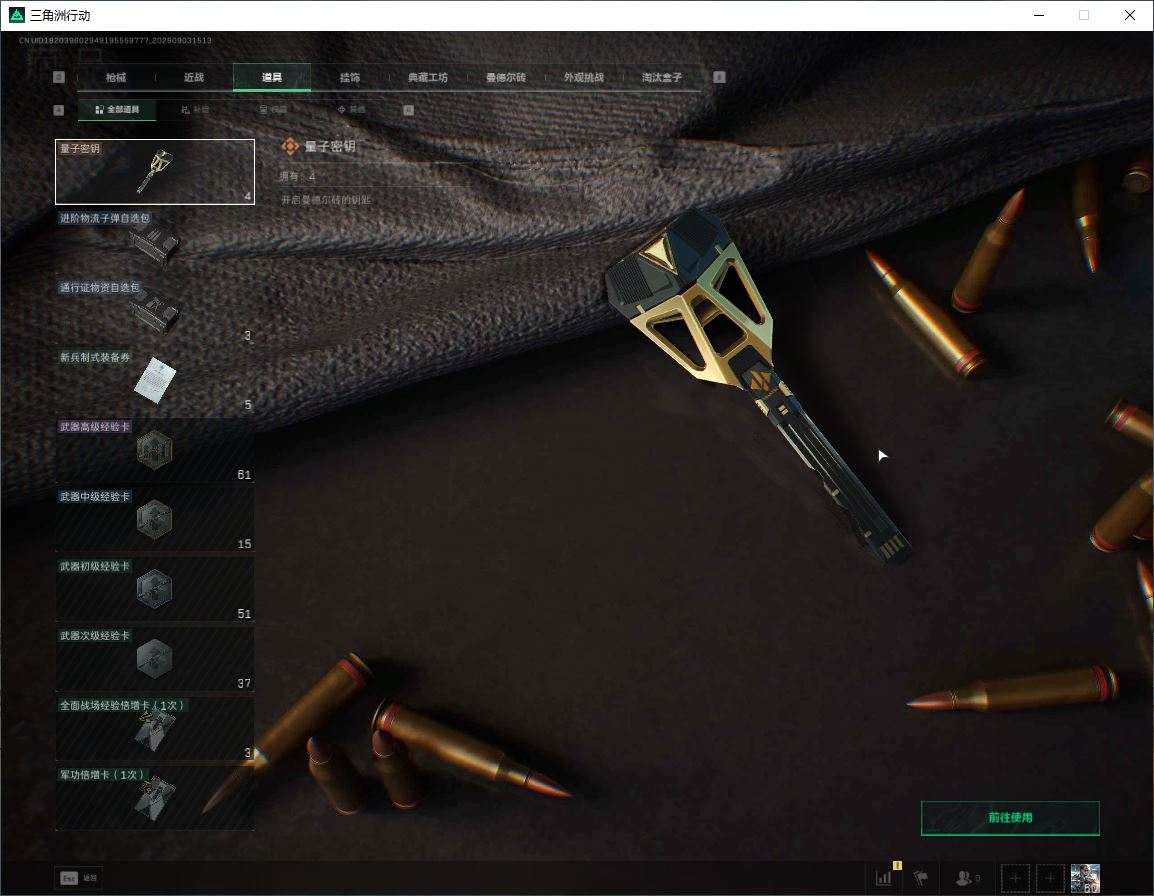Screen dimensions: 1154x896
Task: Switch to the 挂饰 tab
Action: pos(350,77)
